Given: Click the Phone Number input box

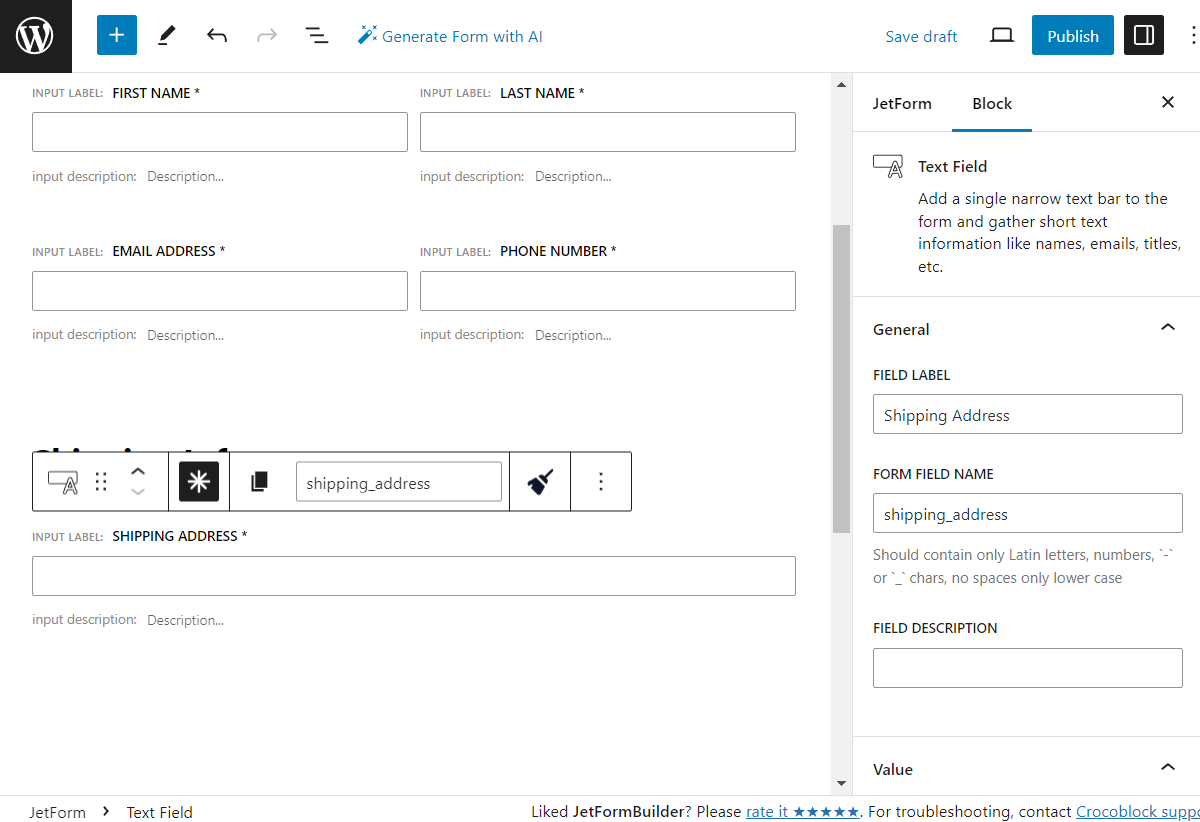Looking at the screenshot, I should (608, 291).
